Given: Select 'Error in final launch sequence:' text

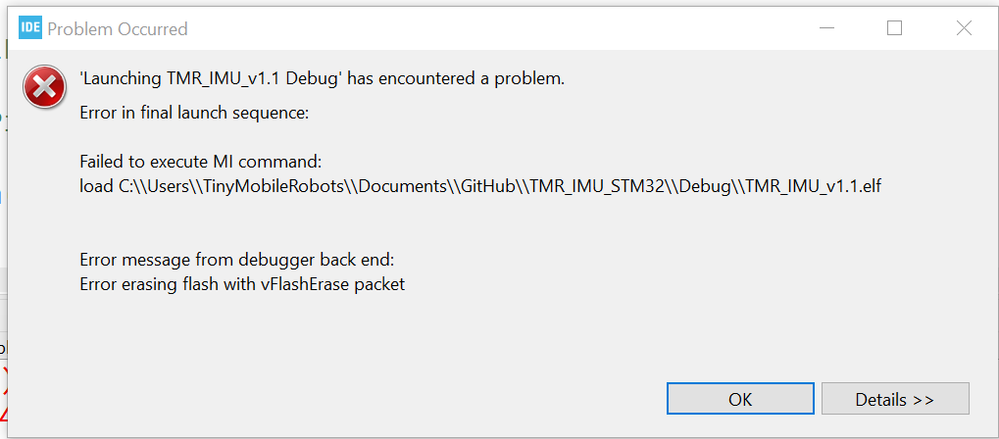Looking at the screenshot, I should [194, 112].
